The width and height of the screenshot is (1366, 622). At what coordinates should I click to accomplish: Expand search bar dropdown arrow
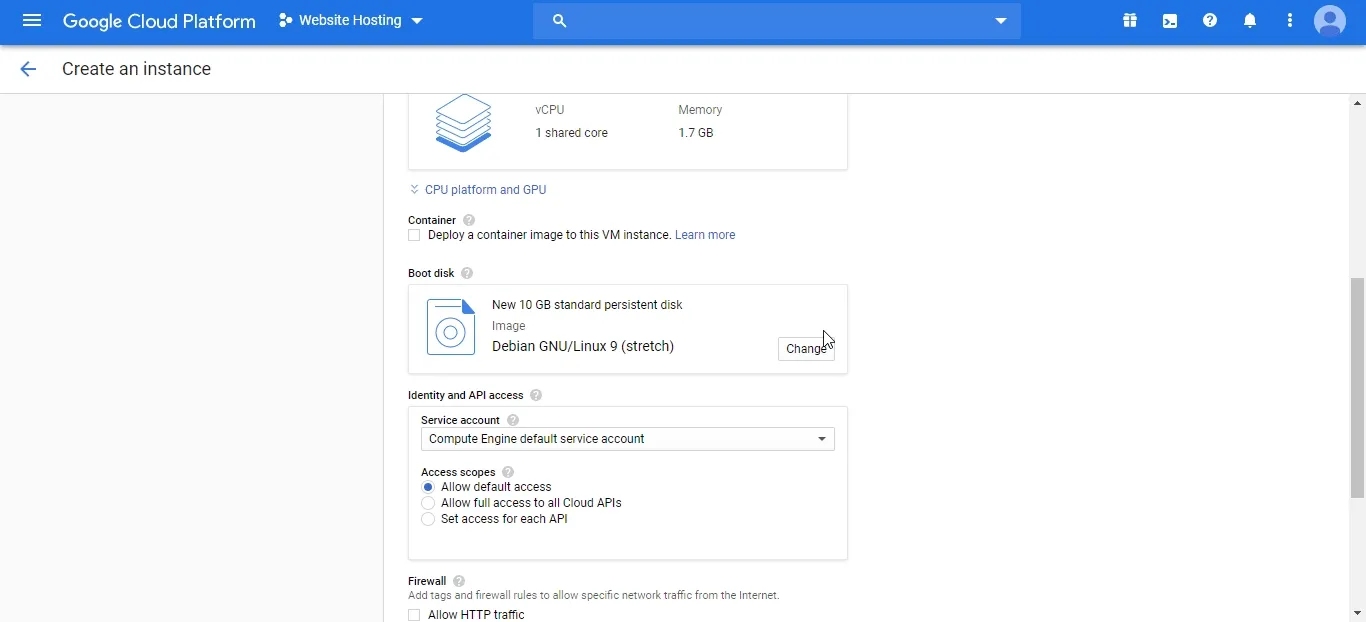pos(1000,21)
